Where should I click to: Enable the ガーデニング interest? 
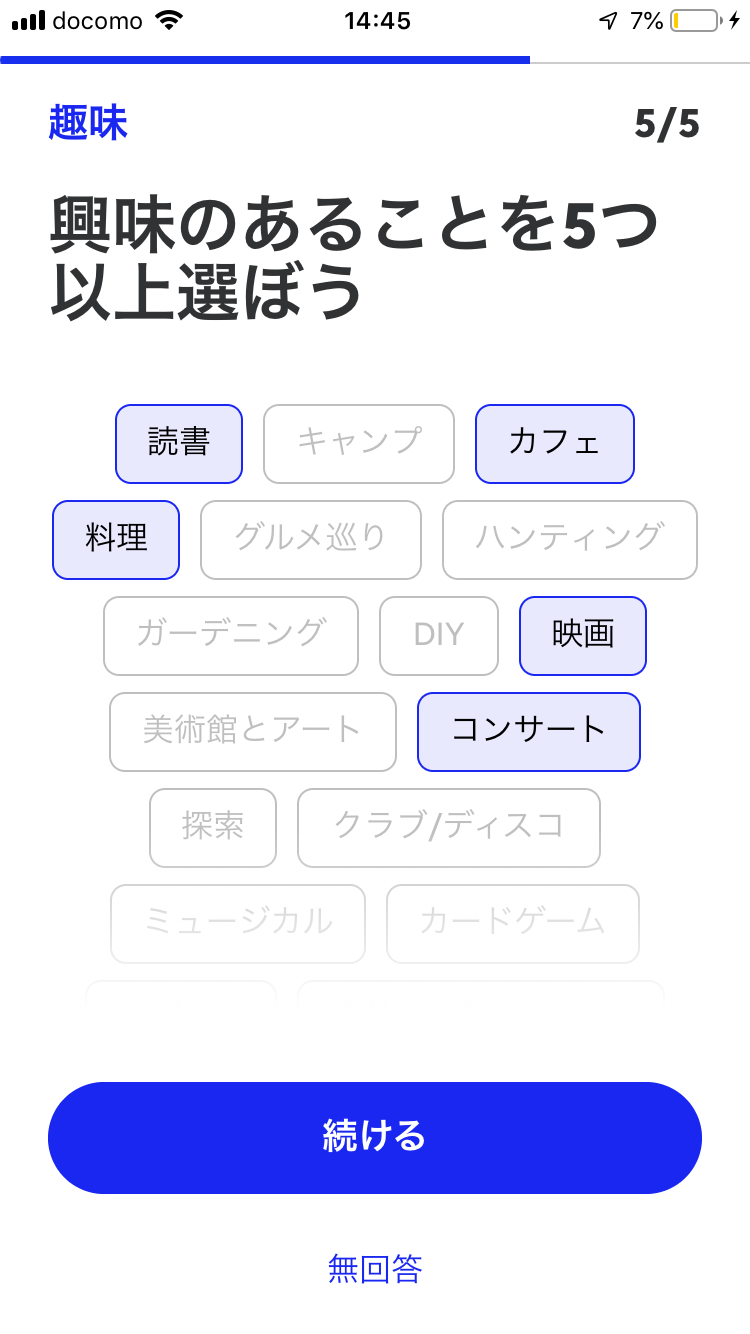click(231, 635)
